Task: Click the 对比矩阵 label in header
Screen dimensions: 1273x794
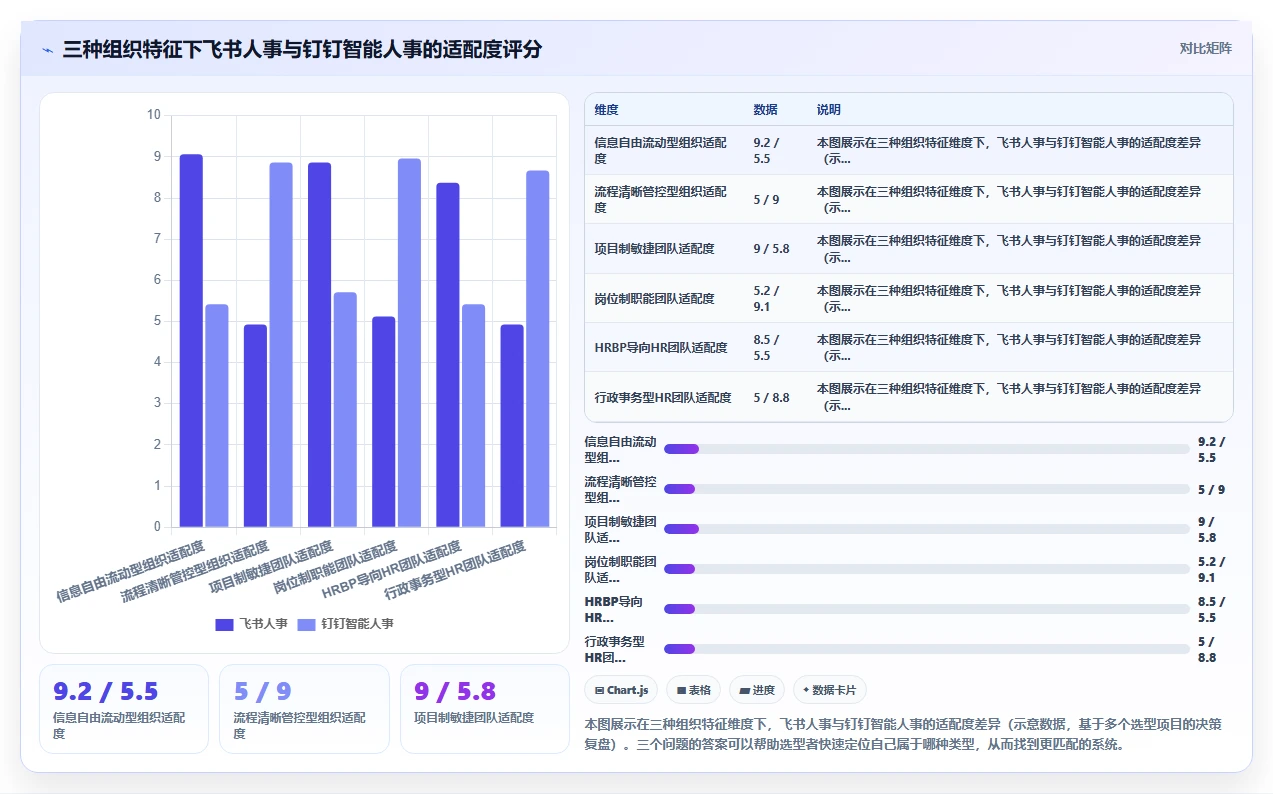Action: coord(1206,48)
